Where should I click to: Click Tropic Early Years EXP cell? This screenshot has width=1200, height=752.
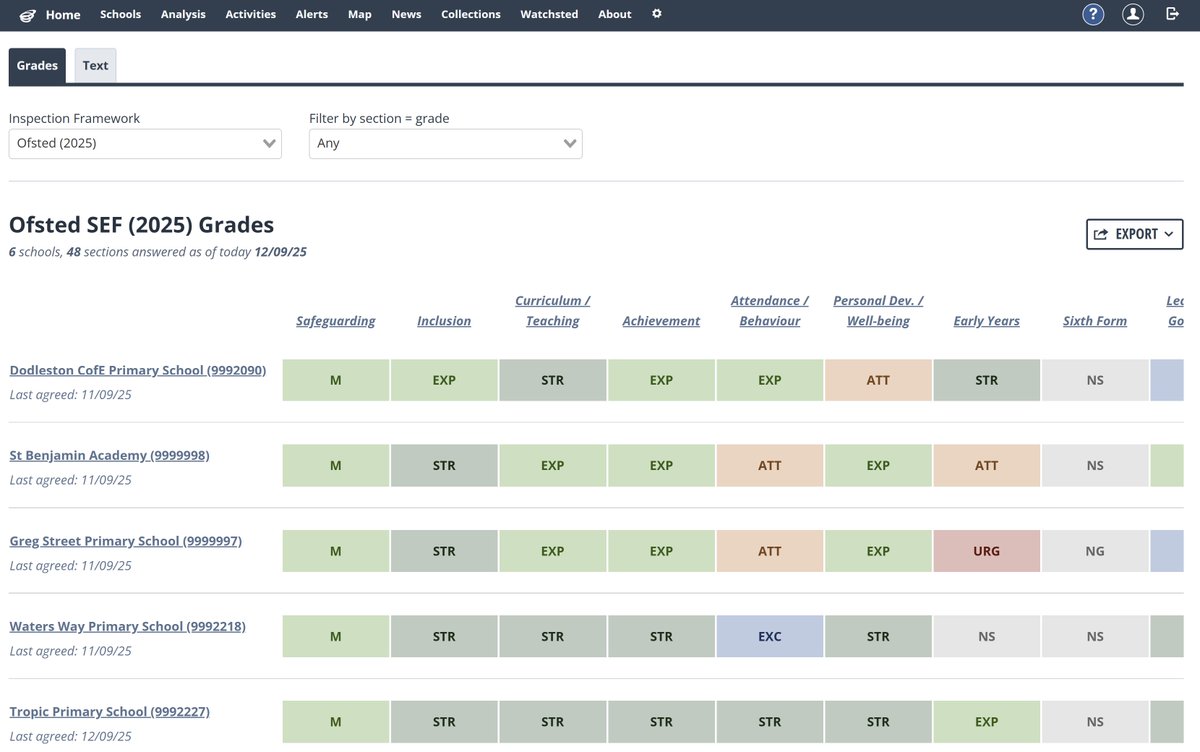[x=987, y=722]
